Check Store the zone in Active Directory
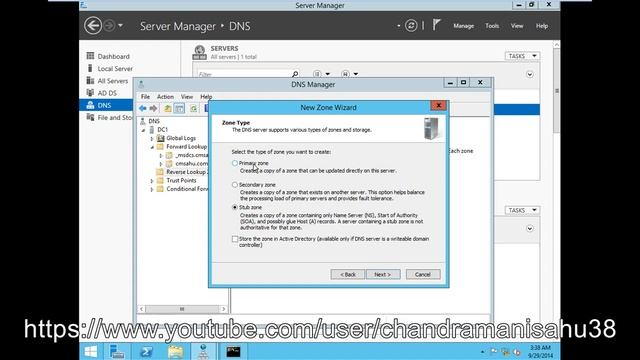Screen dimensions: 640x360 (x=235, y=239)
